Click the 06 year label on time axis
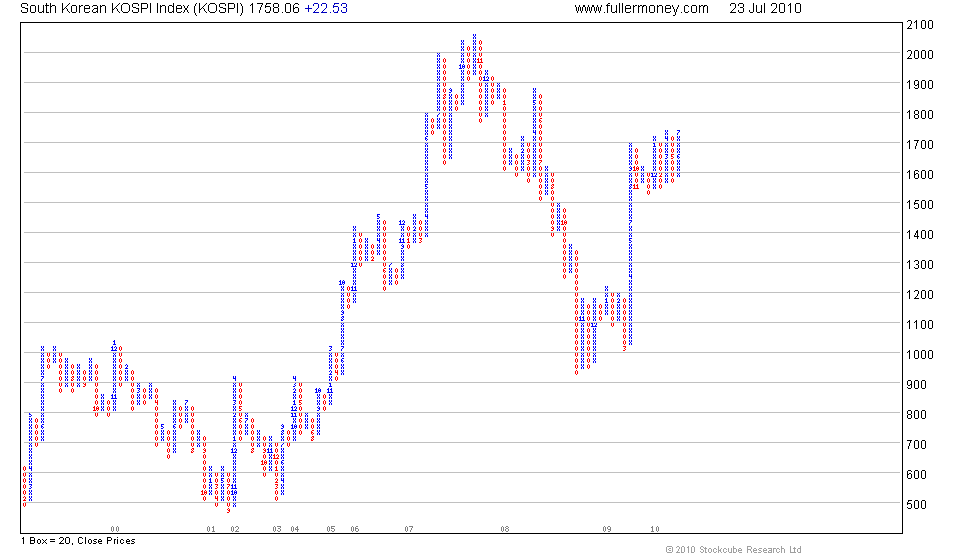The width and height of the screenshot is (980, 560). [355, 529]
